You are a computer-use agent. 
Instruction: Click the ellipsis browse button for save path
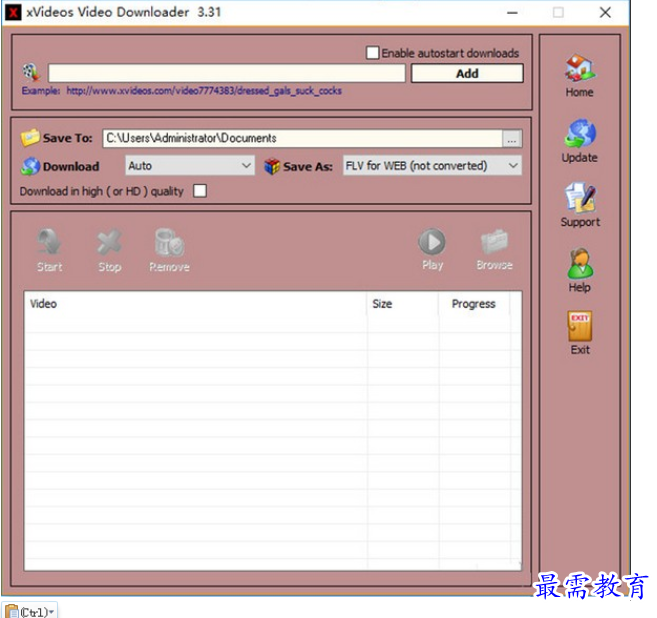point(512,139)
